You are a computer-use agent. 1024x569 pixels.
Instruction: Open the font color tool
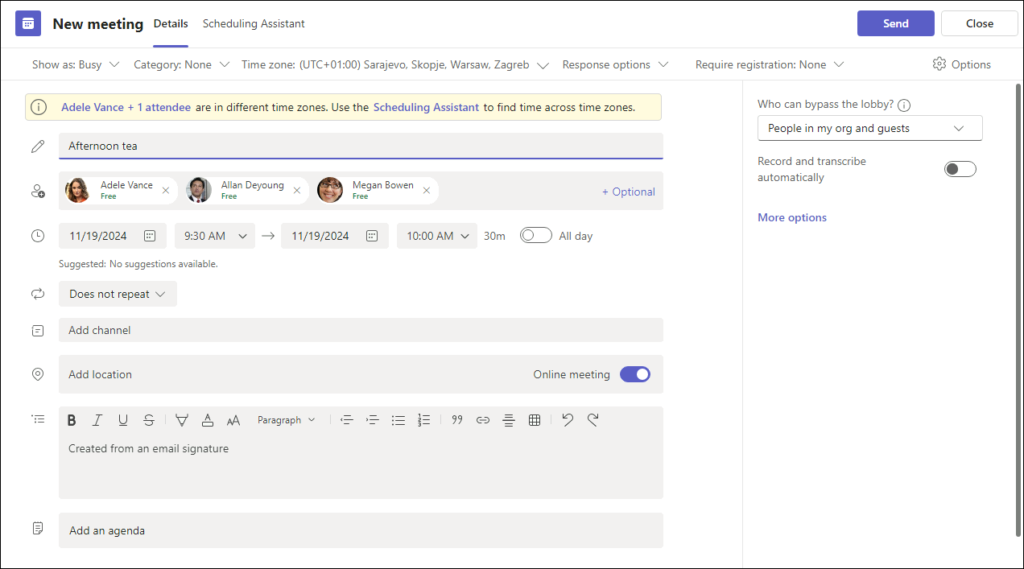[208, 420]
